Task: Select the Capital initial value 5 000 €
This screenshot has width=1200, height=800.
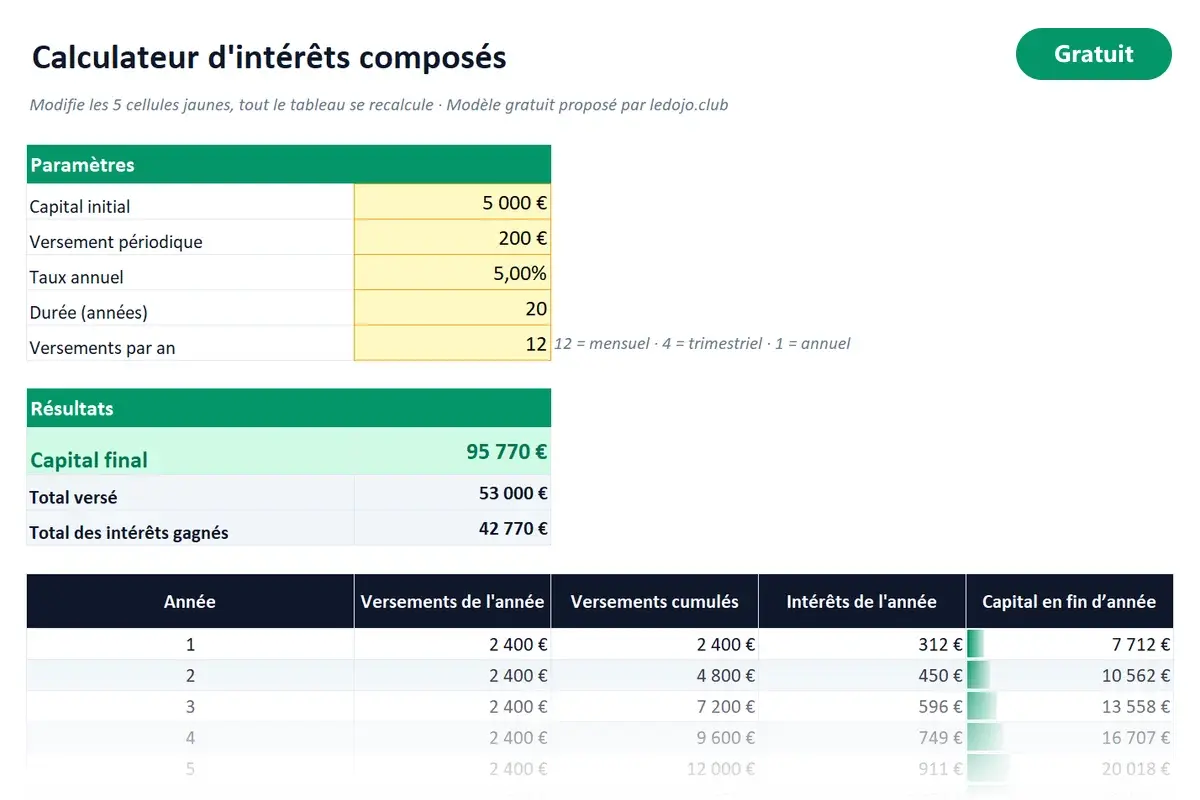Action: (452, 202)
